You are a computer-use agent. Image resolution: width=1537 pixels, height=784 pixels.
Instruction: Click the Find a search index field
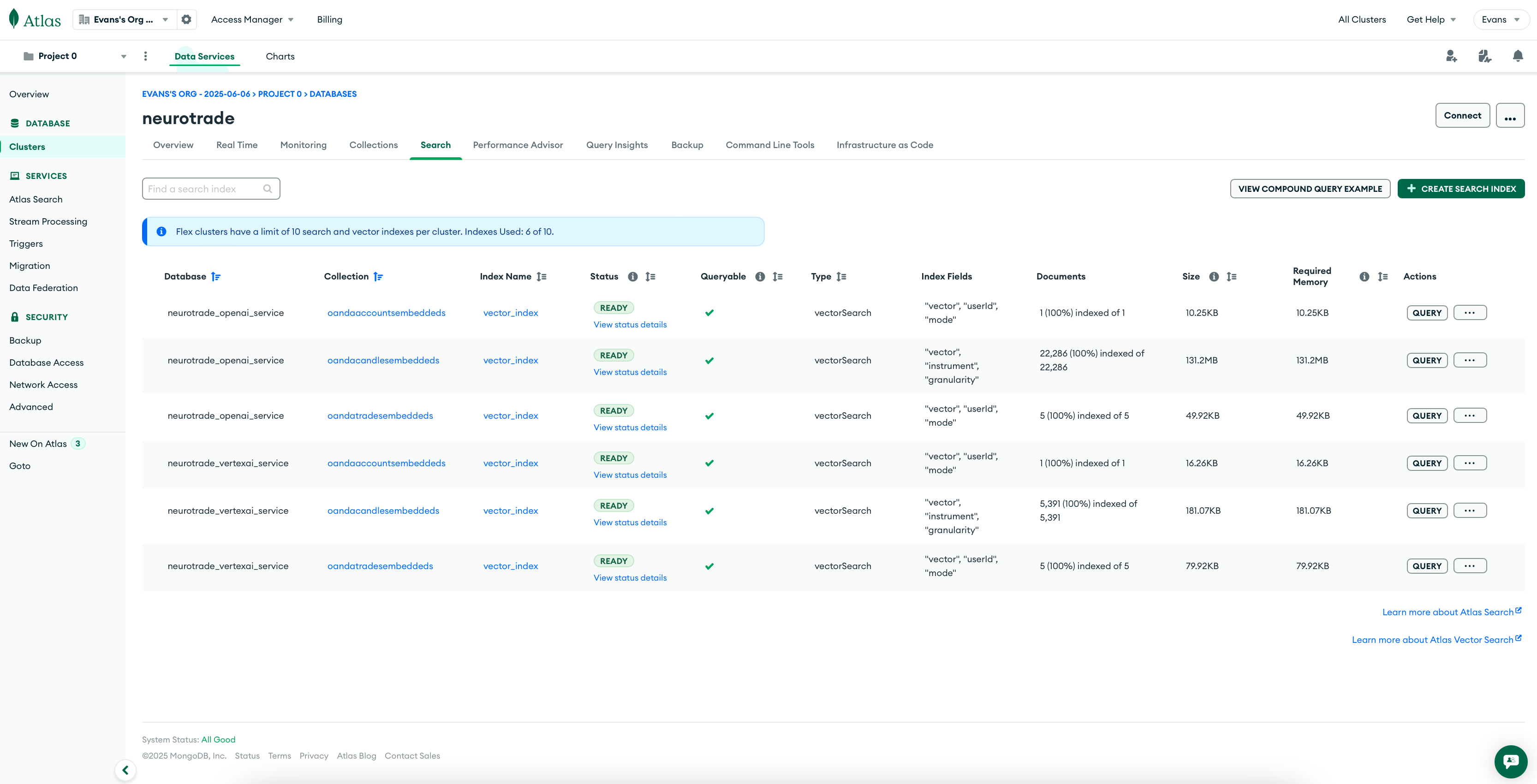203,189
